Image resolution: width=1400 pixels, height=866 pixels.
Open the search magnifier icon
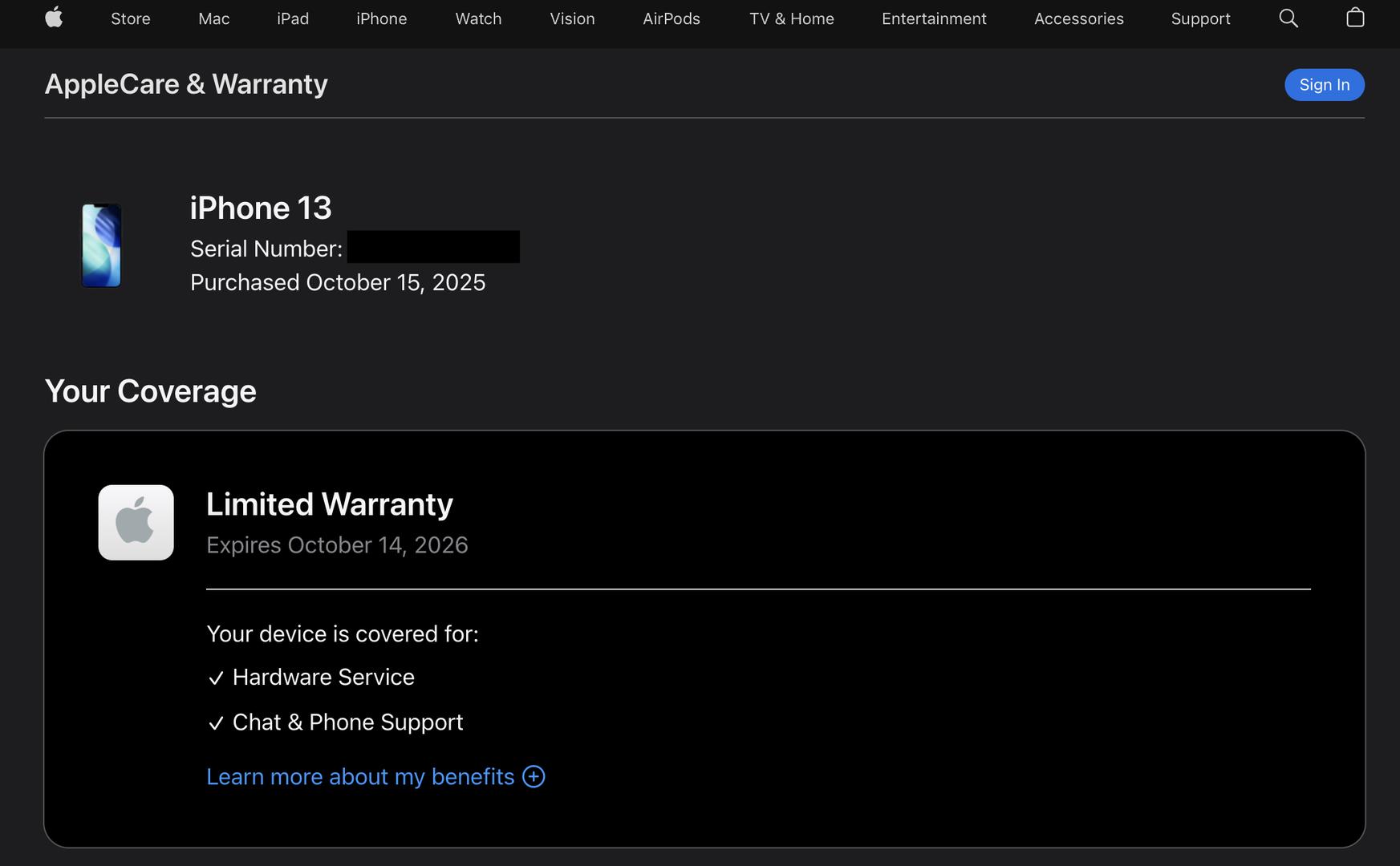click(x=1288, y=18)
